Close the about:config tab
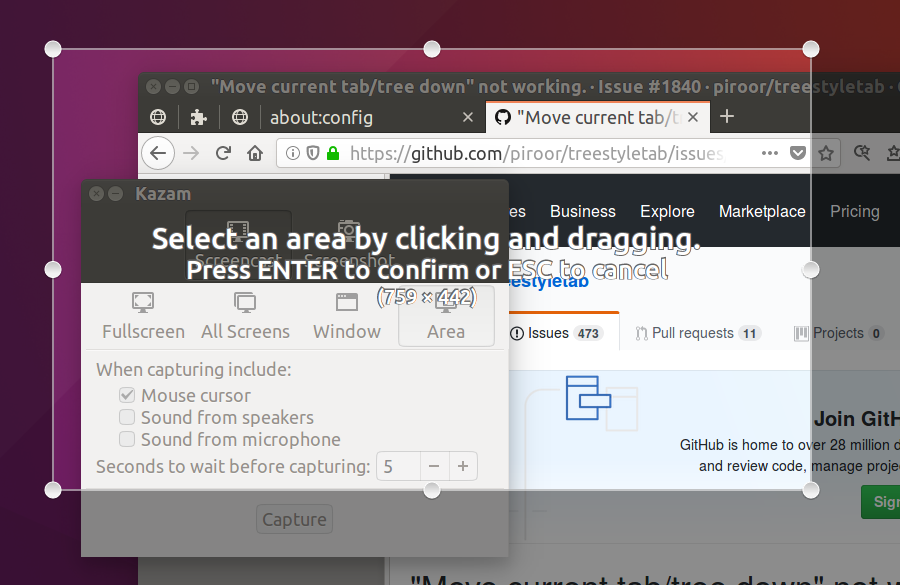 point(468,117)
